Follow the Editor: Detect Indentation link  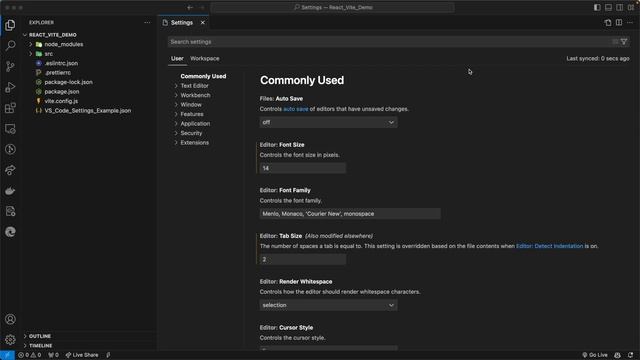549,246
